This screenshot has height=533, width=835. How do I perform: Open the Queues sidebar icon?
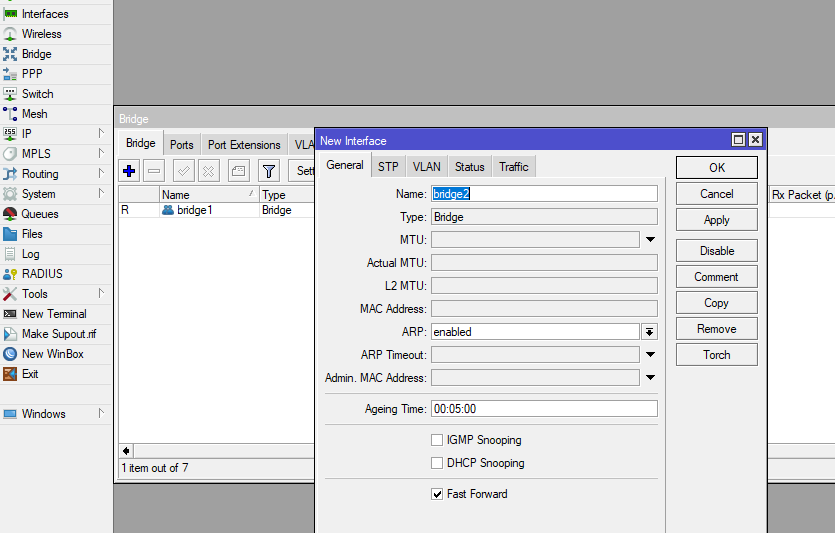pos(10,214)
